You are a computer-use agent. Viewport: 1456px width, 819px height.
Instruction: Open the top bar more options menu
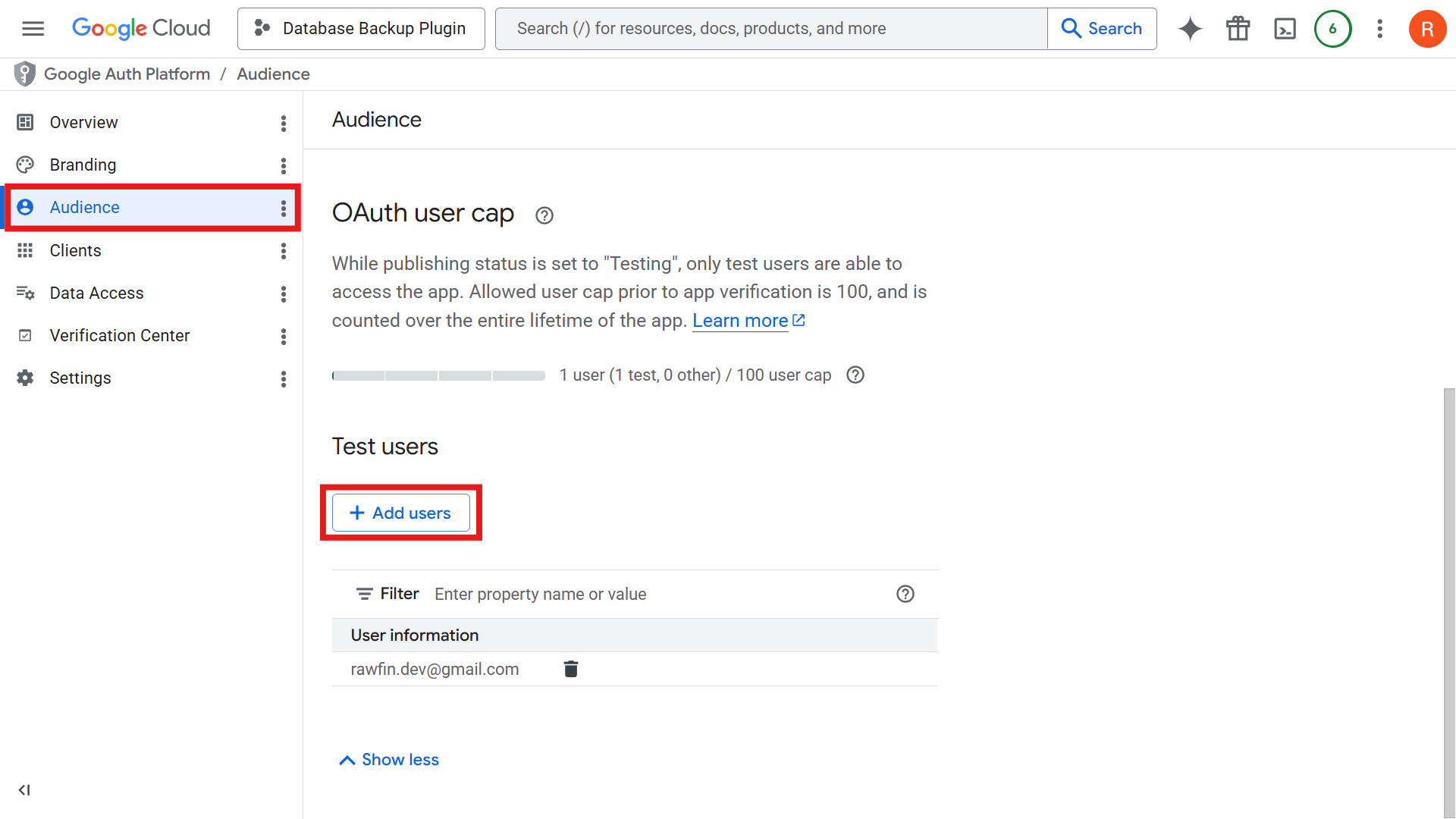[1380, 29]
